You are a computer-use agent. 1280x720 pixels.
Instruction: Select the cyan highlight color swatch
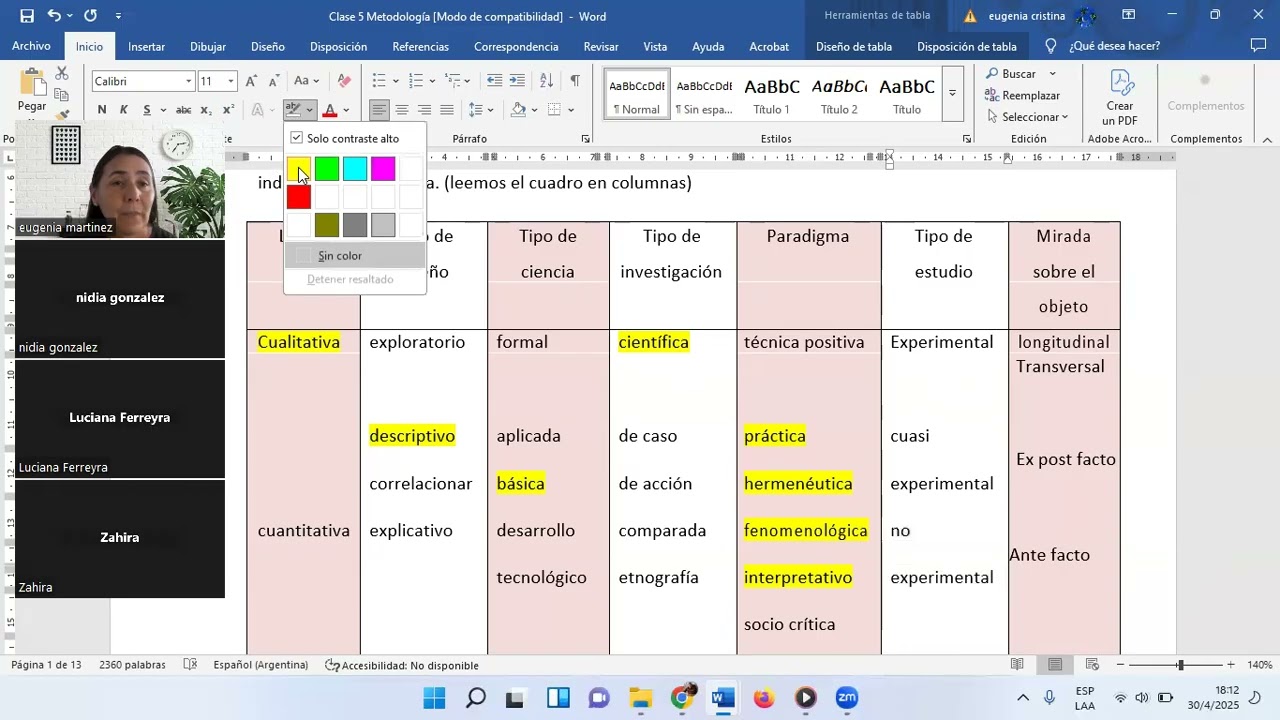pyautogui.click(x=355, y=169)
